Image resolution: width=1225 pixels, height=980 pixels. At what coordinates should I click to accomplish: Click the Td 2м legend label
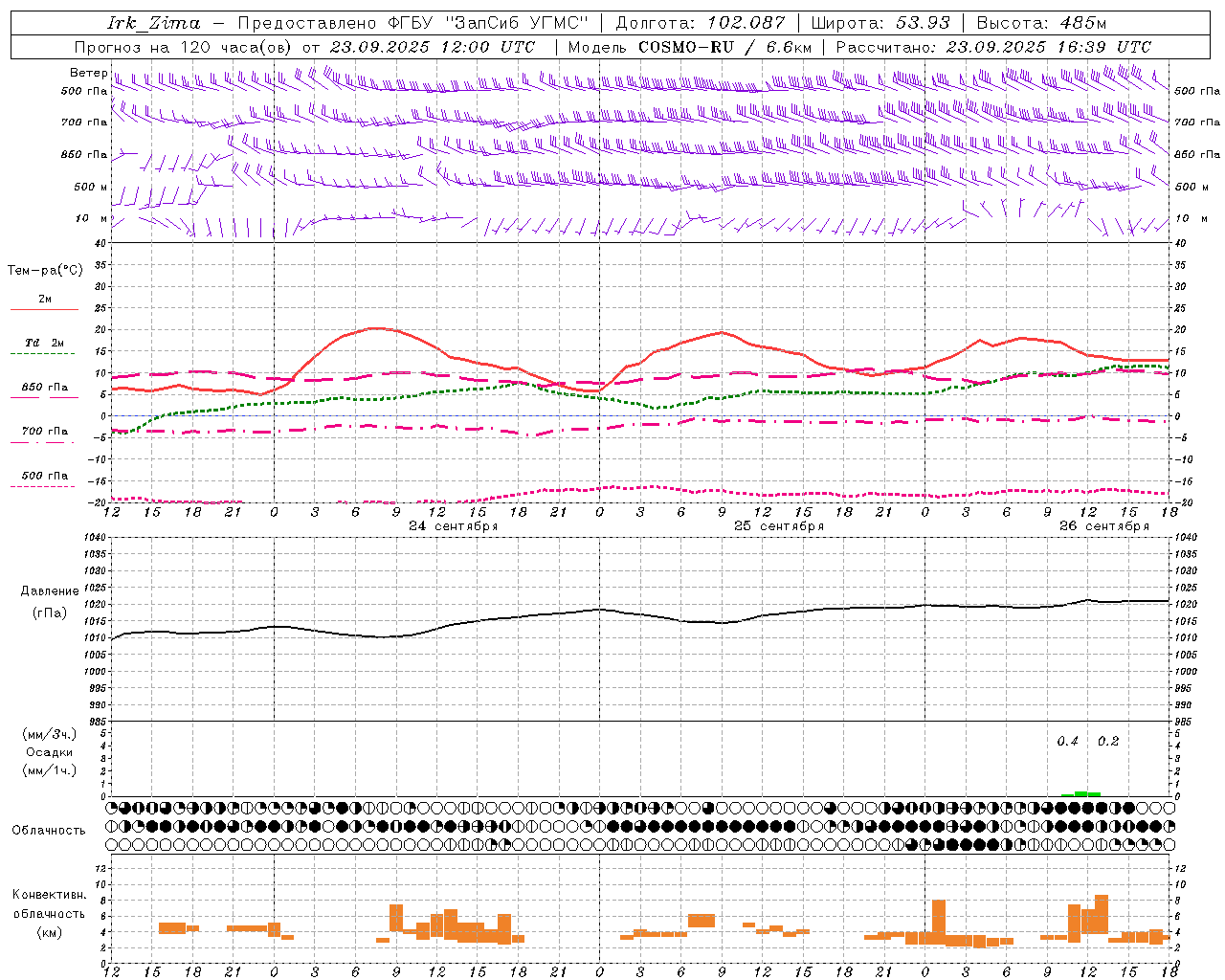coord(45,343)
